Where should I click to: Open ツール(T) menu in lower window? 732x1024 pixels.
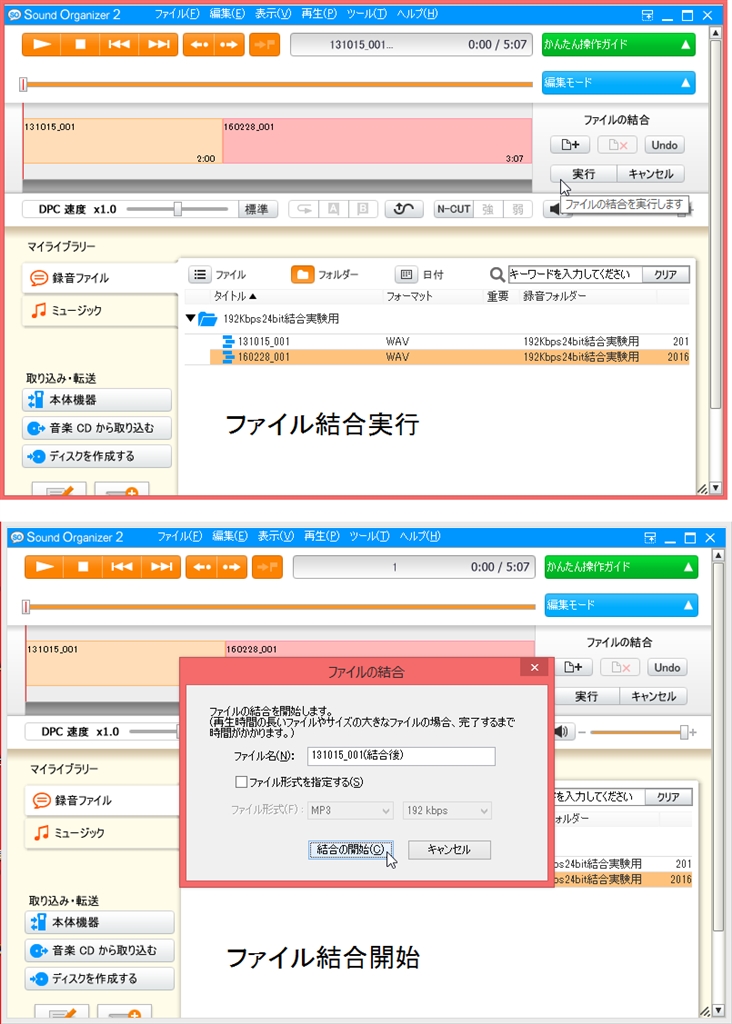[369, 536]
